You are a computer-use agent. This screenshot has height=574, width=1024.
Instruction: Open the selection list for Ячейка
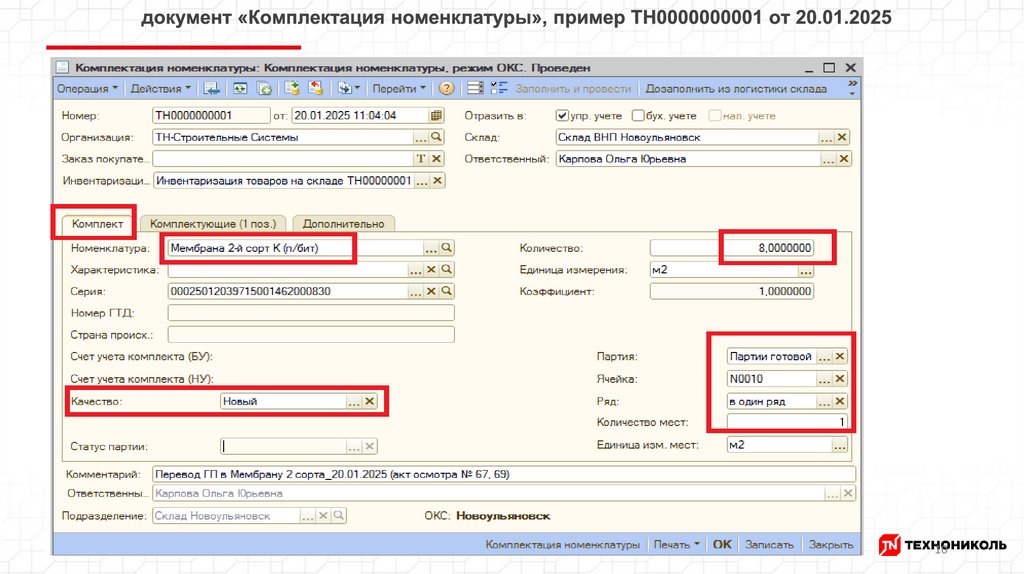(x=824, y=379)
